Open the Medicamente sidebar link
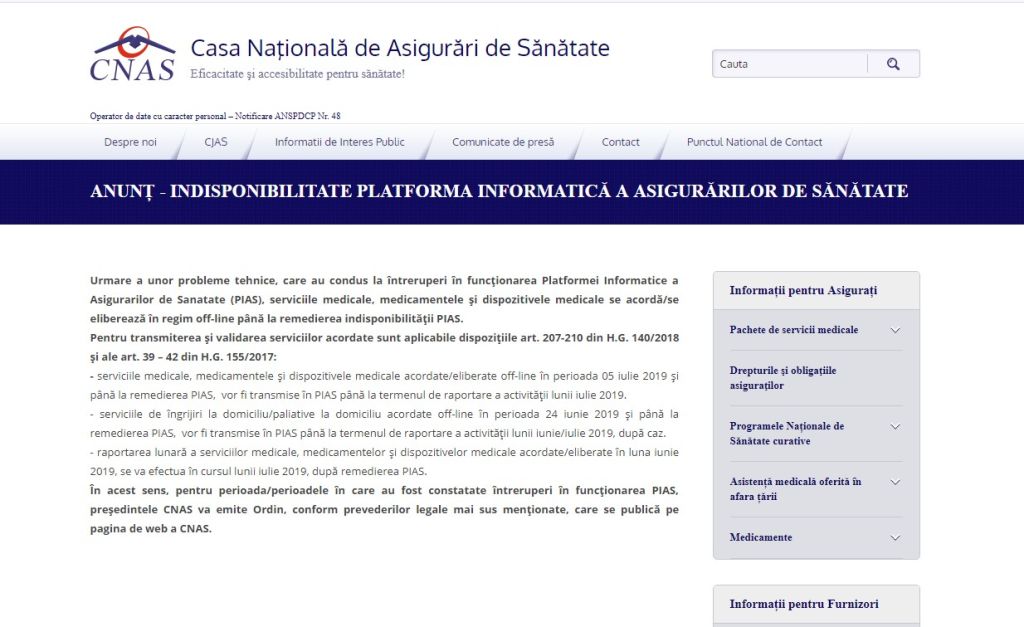The width and height of the screenshot is (1024, 627). (761, 538)
